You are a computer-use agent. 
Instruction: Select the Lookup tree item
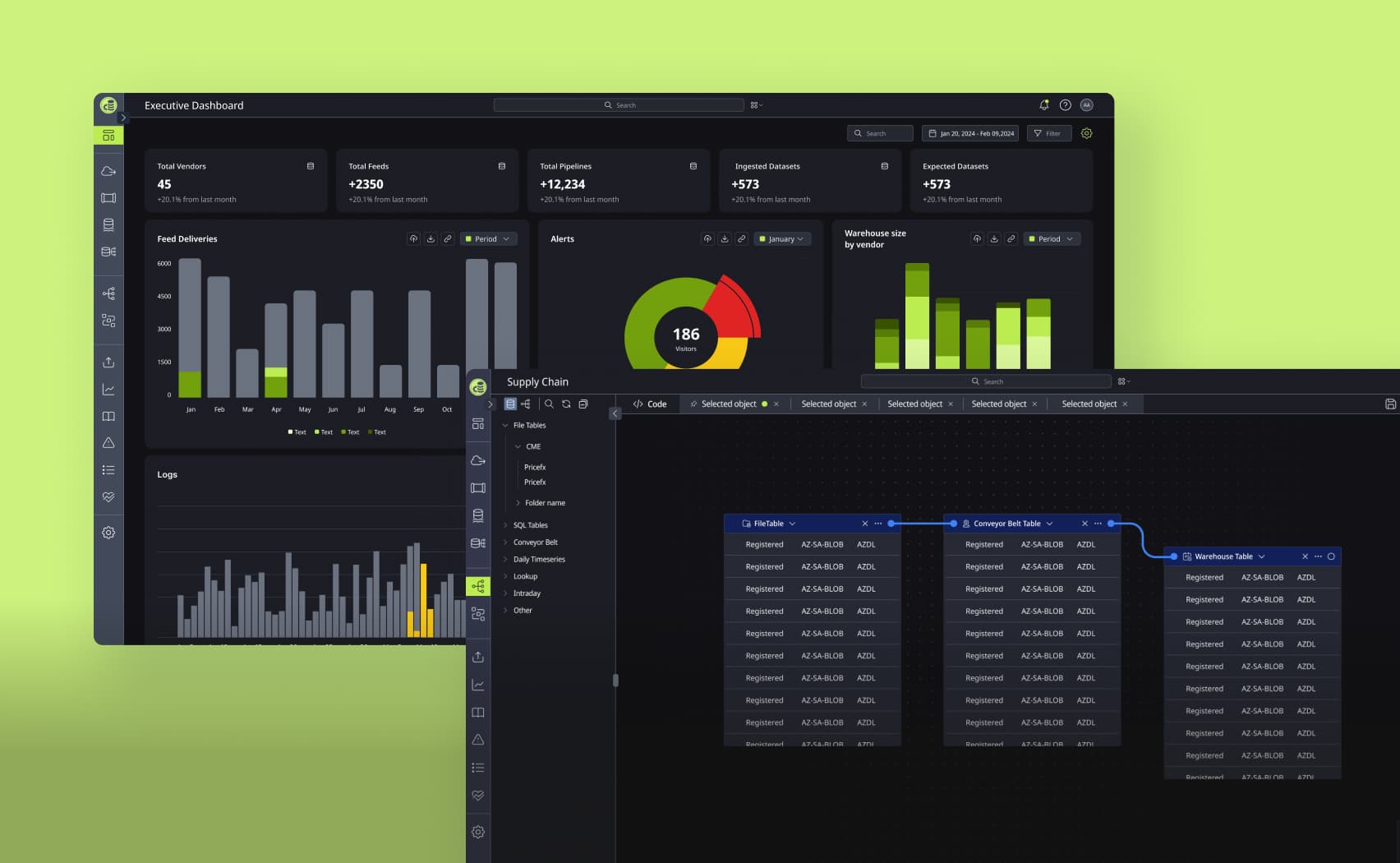pos(525,577)
